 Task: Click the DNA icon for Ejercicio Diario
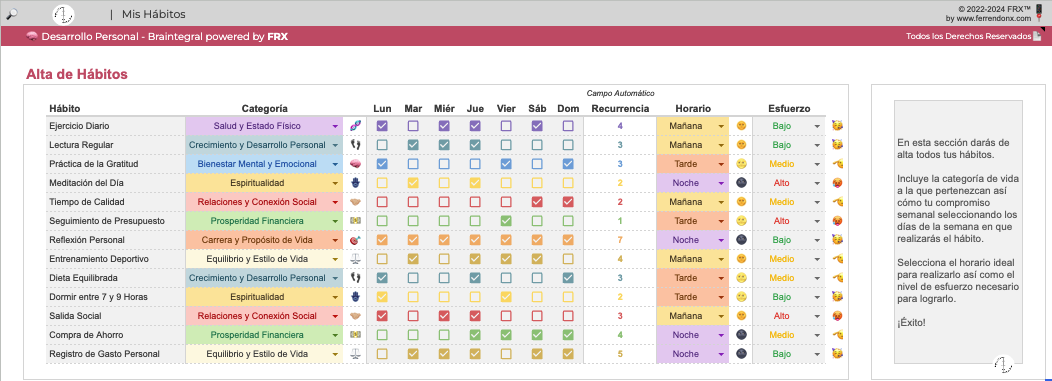(x=355, y=125)
